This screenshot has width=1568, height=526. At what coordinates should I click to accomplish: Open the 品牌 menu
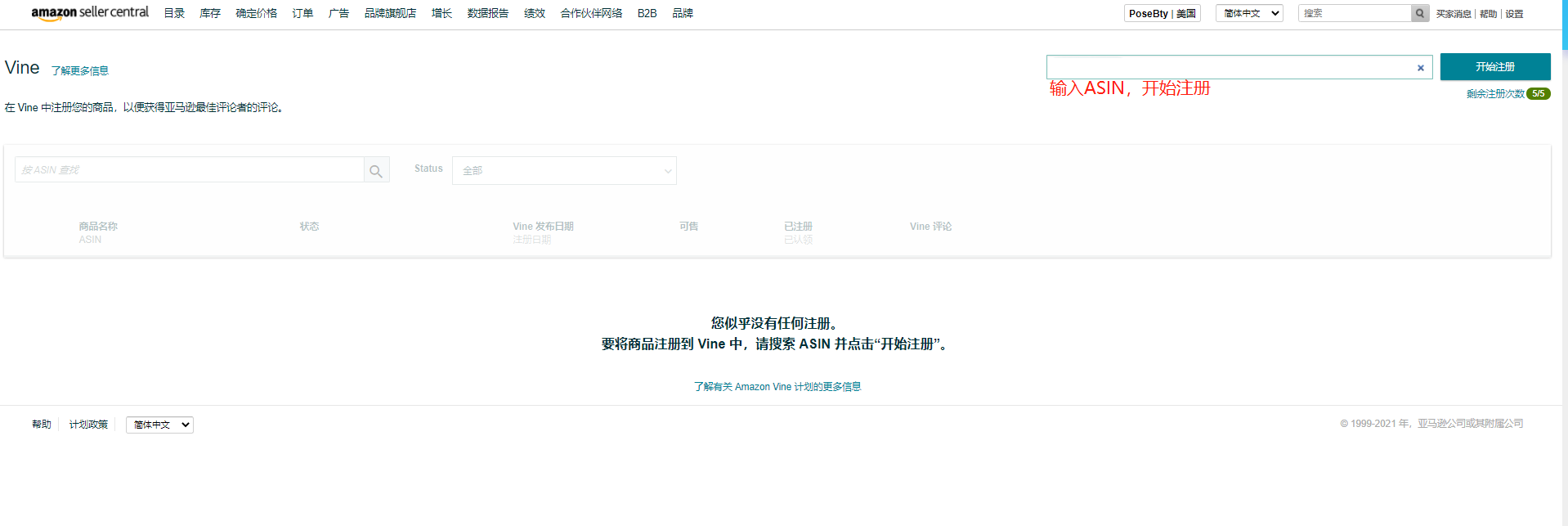click(683, 13)
